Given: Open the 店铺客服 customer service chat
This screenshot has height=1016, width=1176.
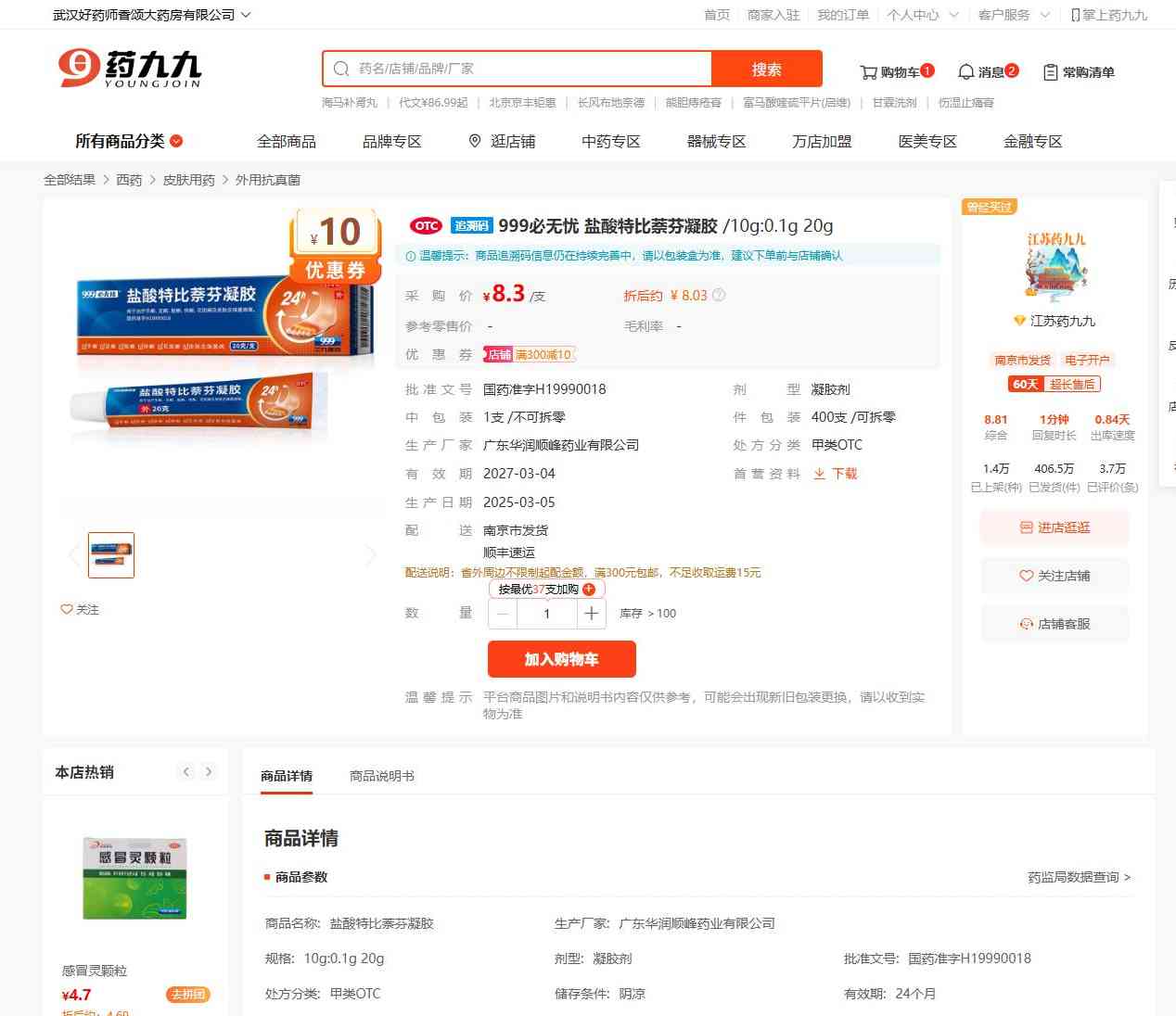Looking at the screenshot, I should [1055, 624].
